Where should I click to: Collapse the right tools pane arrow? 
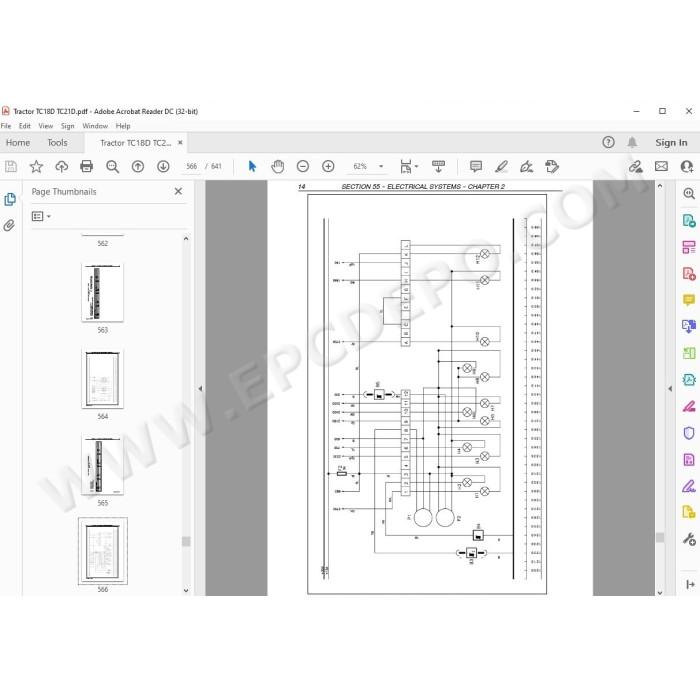pyautogui.click(x=670, y=389)
